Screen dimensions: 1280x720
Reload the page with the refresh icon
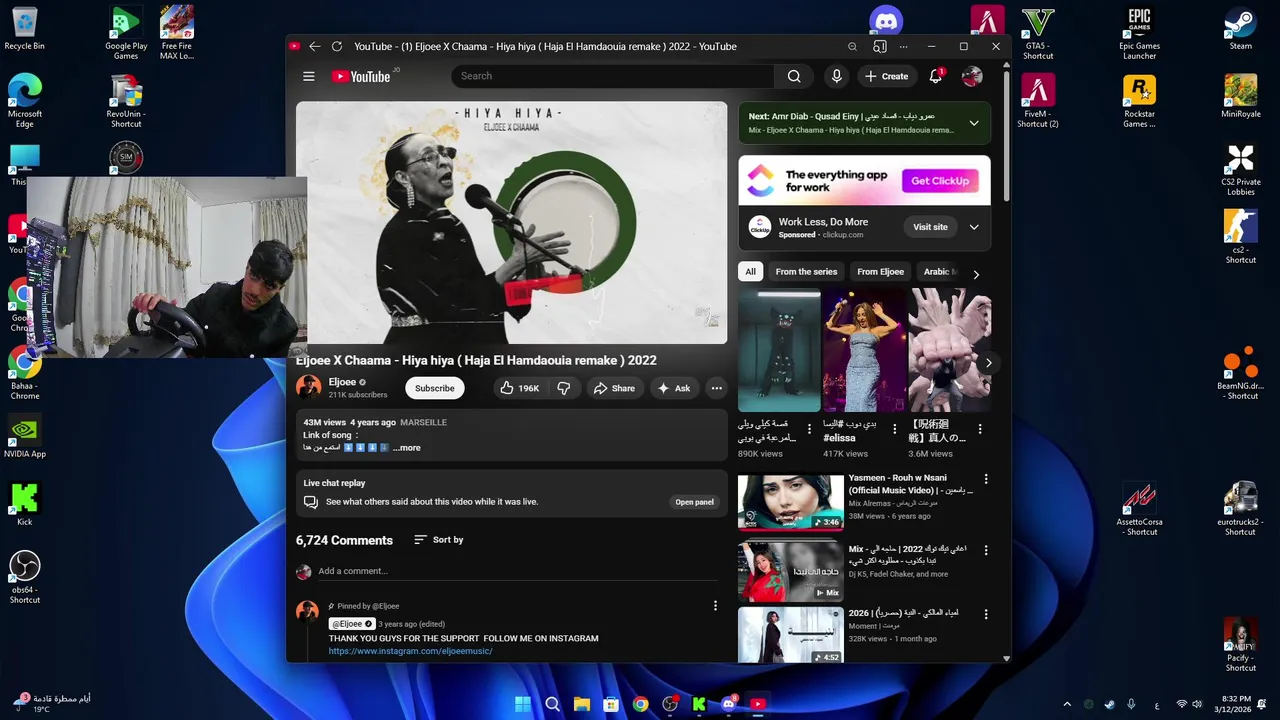[337, 46]
